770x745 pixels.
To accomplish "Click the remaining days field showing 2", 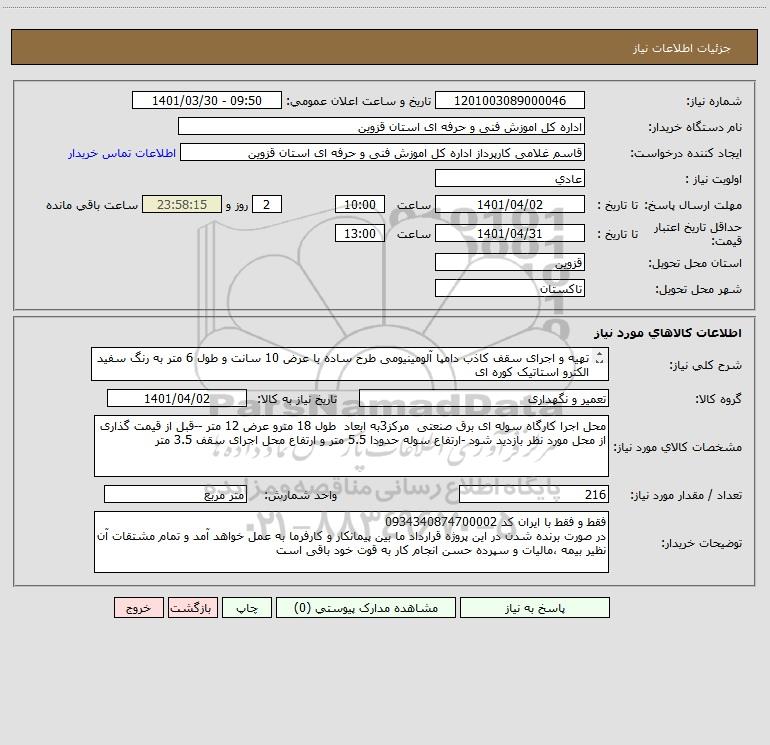I will [267, 204].
